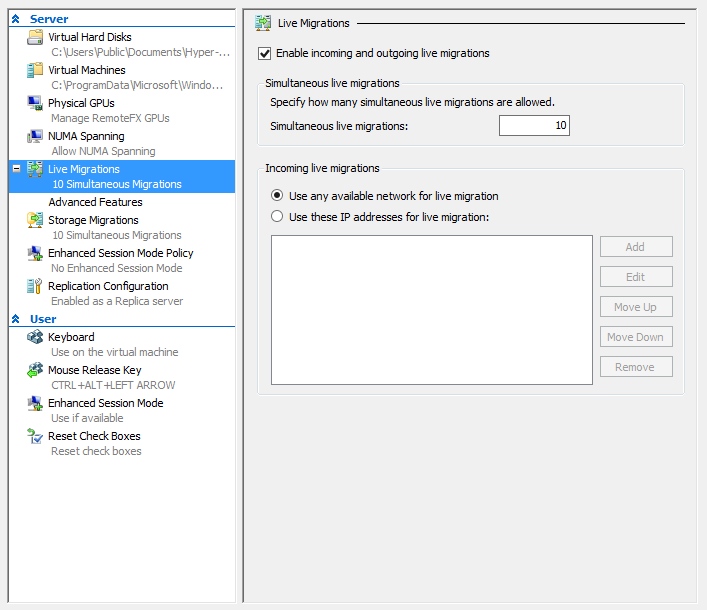Collapse the Server section chevron

tap(15, 20)
